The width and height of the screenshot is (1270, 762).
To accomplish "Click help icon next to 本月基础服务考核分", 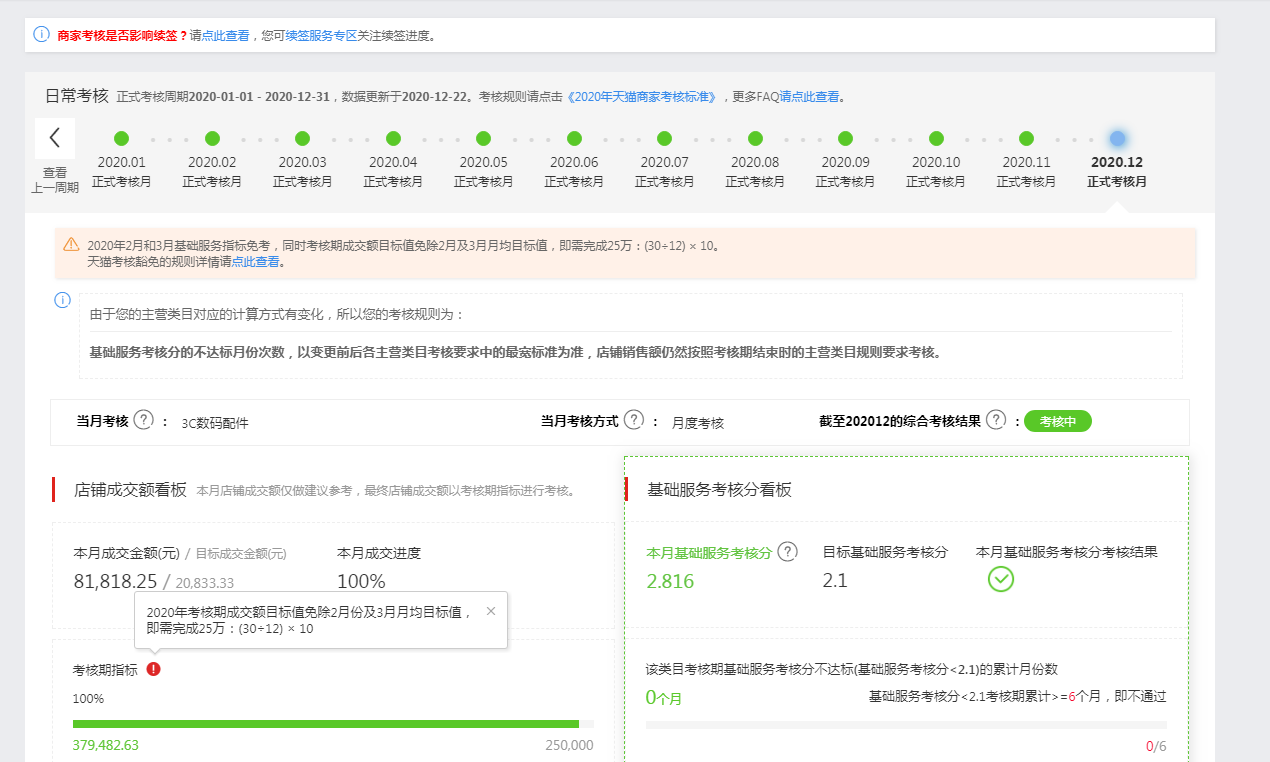I will tap(788, 551).
